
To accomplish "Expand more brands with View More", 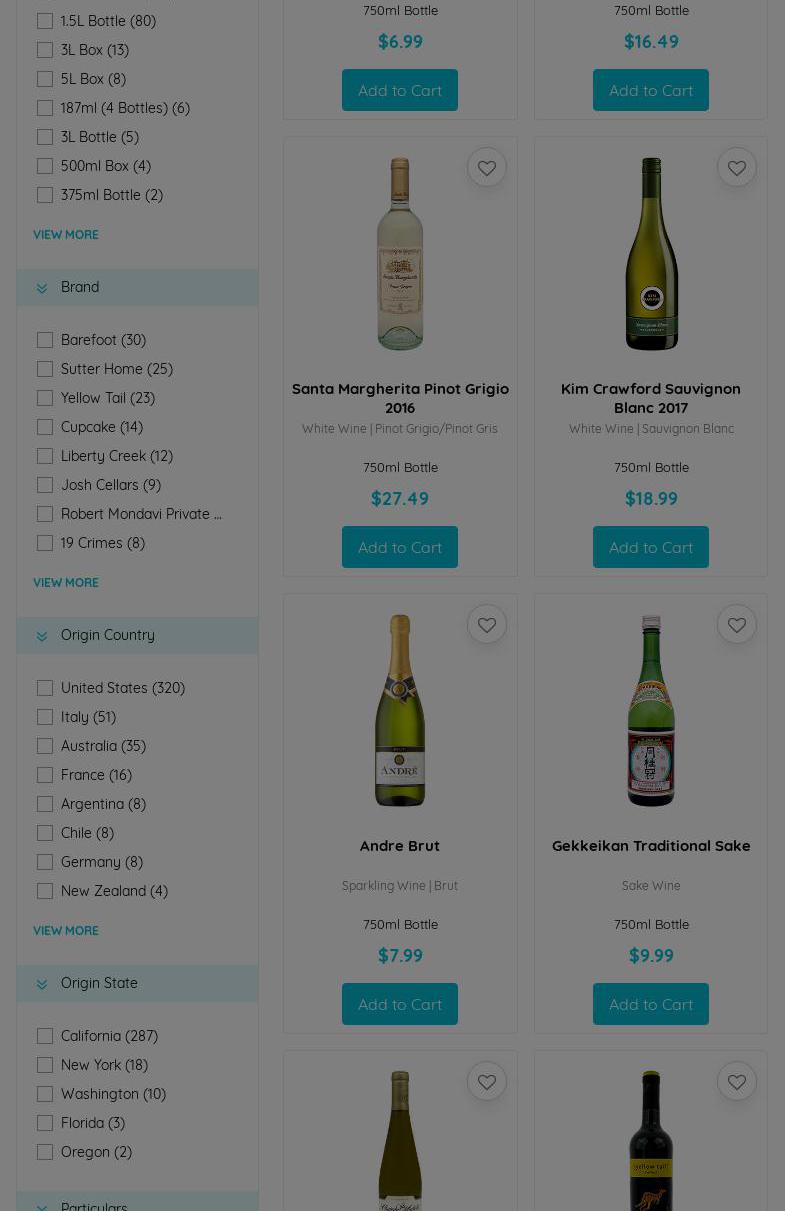I will pos(66,583).
